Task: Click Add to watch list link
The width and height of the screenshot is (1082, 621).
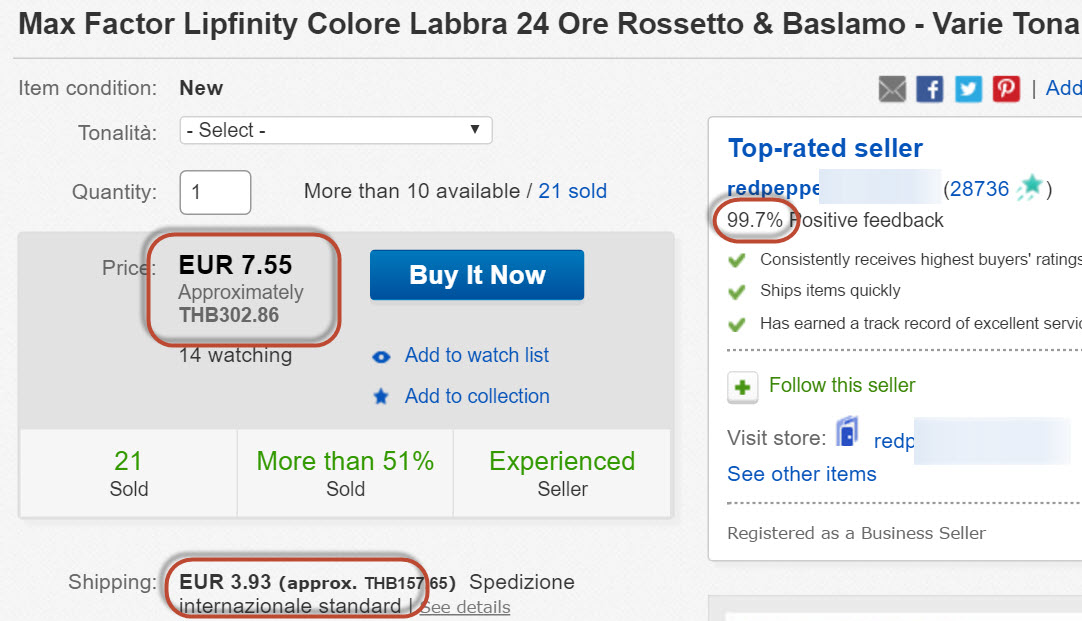Action: 477,355
